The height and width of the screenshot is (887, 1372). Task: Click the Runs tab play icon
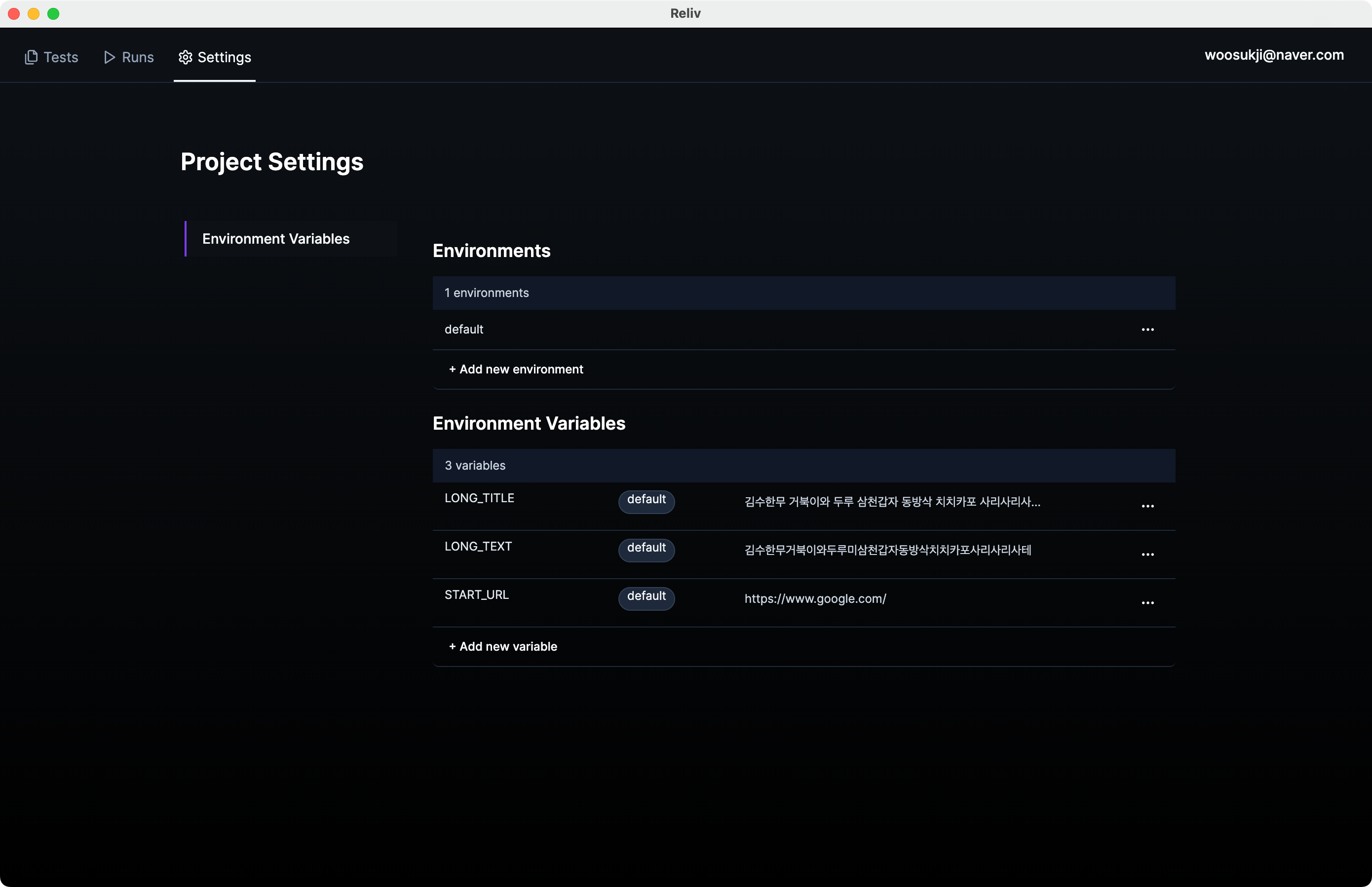[x=109, y=57]
